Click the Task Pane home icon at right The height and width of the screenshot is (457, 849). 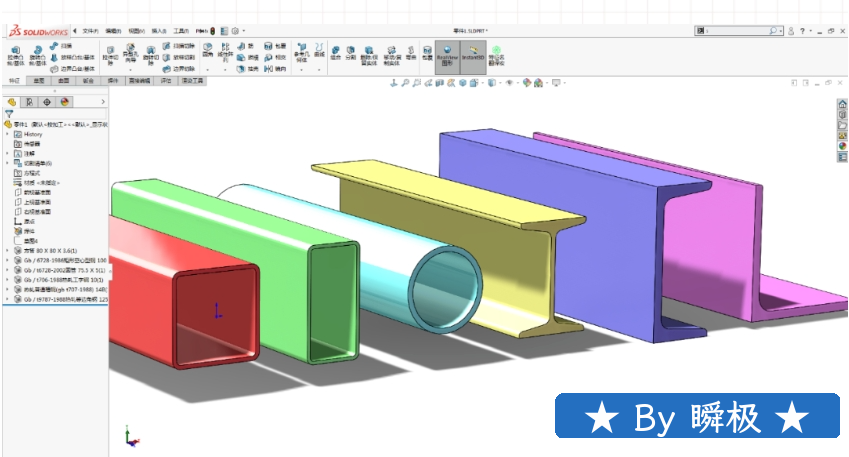tap(842, 103)
